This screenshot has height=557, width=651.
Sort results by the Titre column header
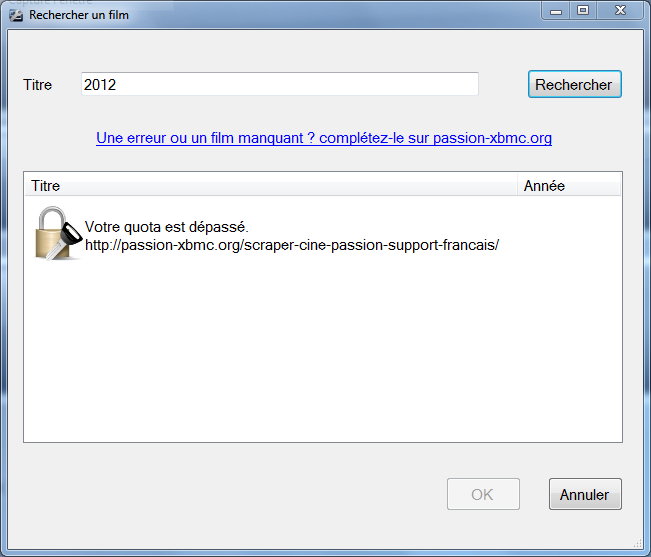pos(271,185)
